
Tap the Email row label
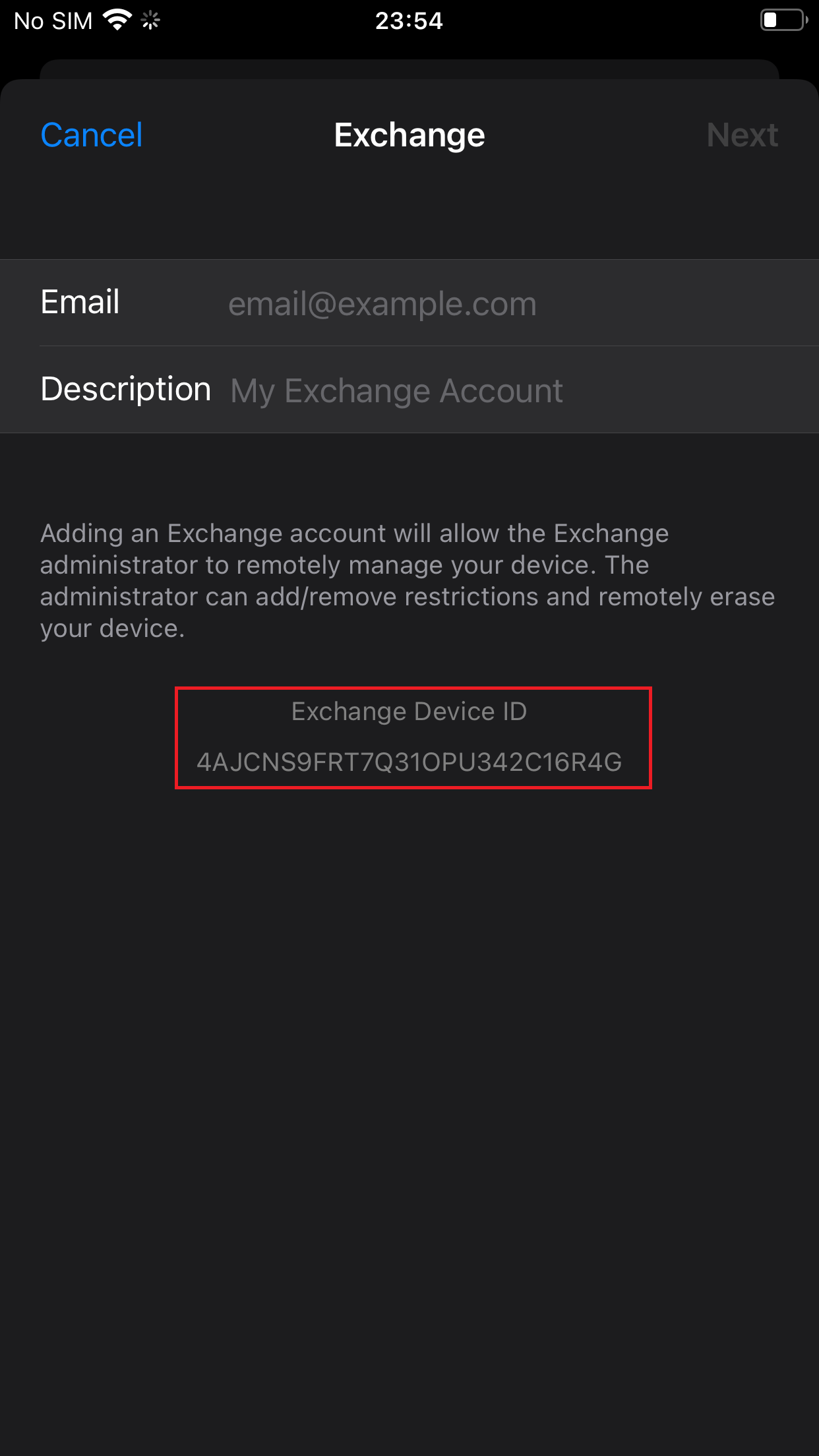pyautogui.click(x=80, y=303)
